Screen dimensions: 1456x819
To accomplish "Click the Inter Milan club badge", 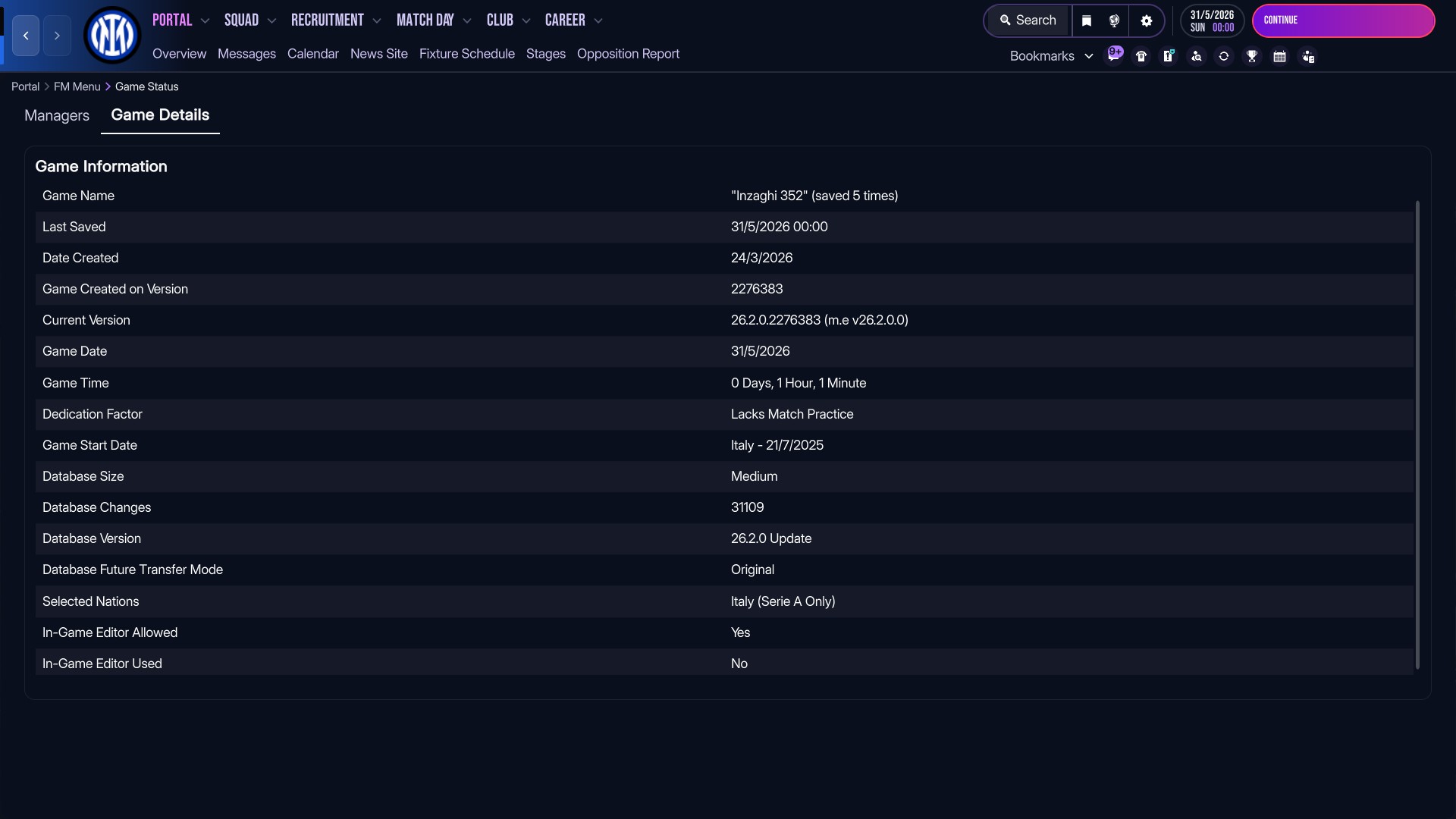I will click(x=112, y=35).
